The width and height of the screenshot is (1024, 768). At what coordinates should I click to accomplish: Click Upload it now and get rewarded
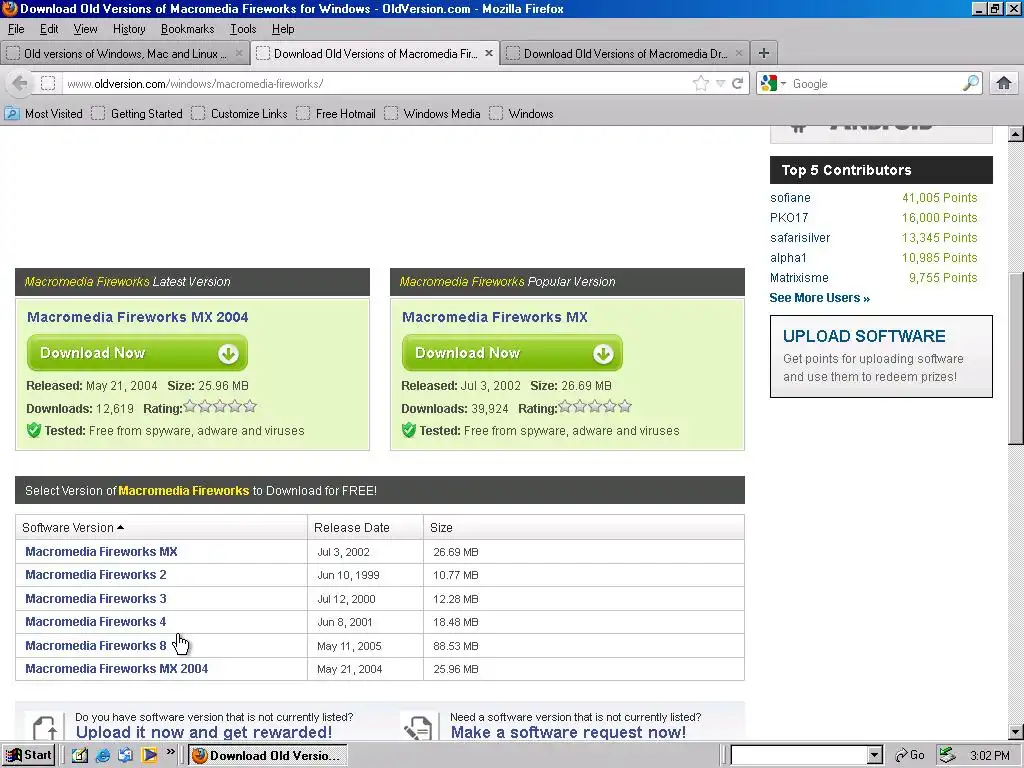pyautogui.click(x=204, y=733)
